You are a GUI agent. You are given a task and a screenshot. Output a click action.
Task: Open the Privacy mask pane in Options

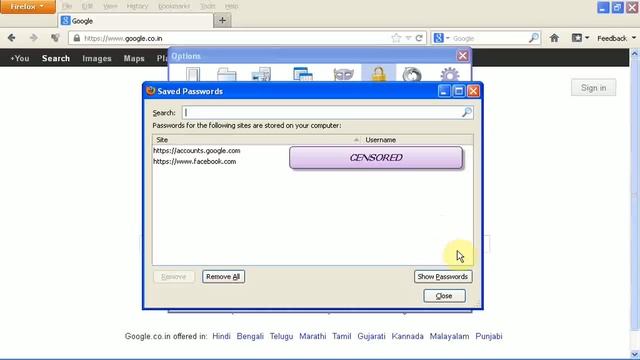pos(343,74)
